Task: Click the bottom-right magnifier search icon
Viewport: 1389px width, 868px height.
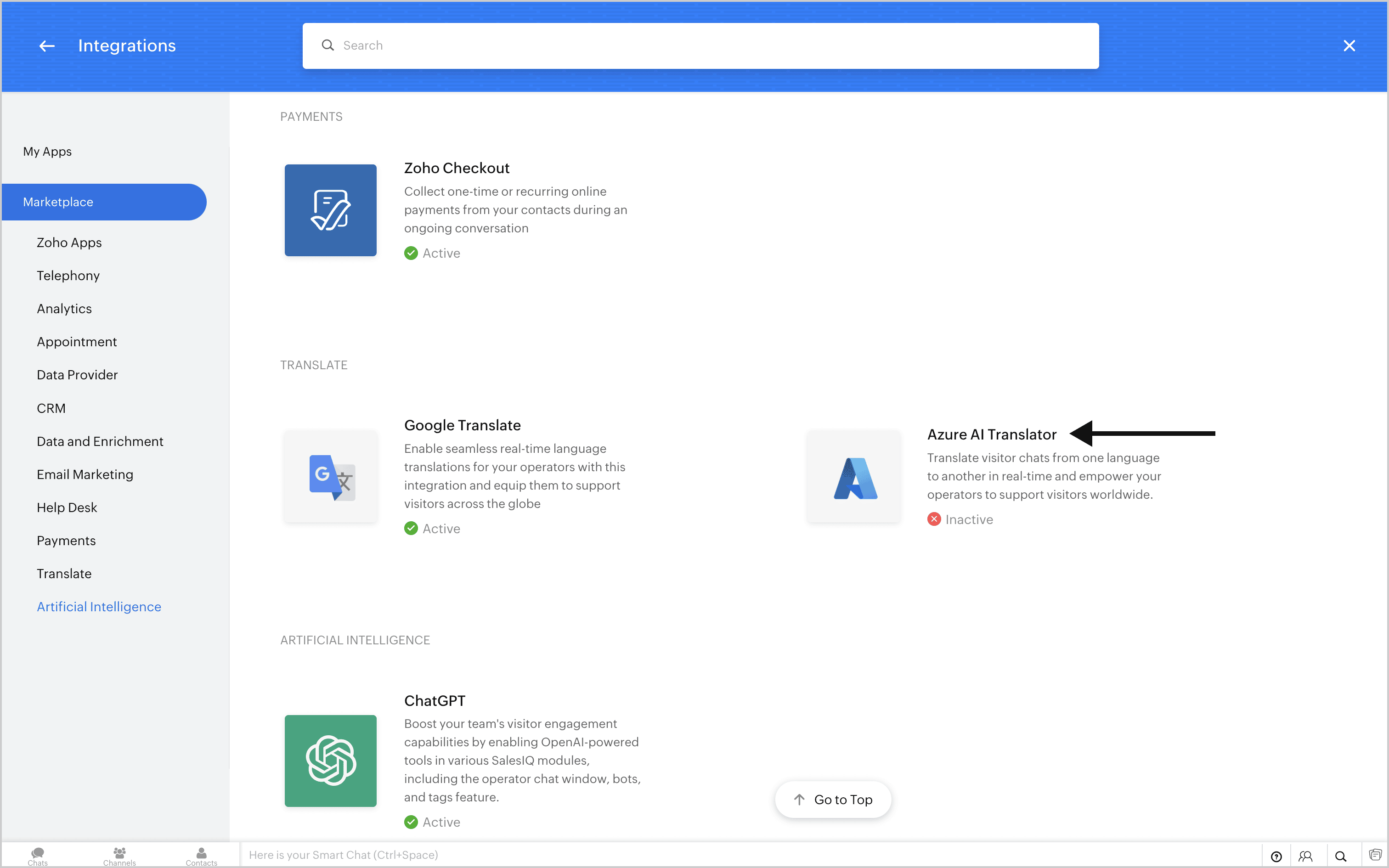Action: pyautogui.click(x=1341, y=857)
